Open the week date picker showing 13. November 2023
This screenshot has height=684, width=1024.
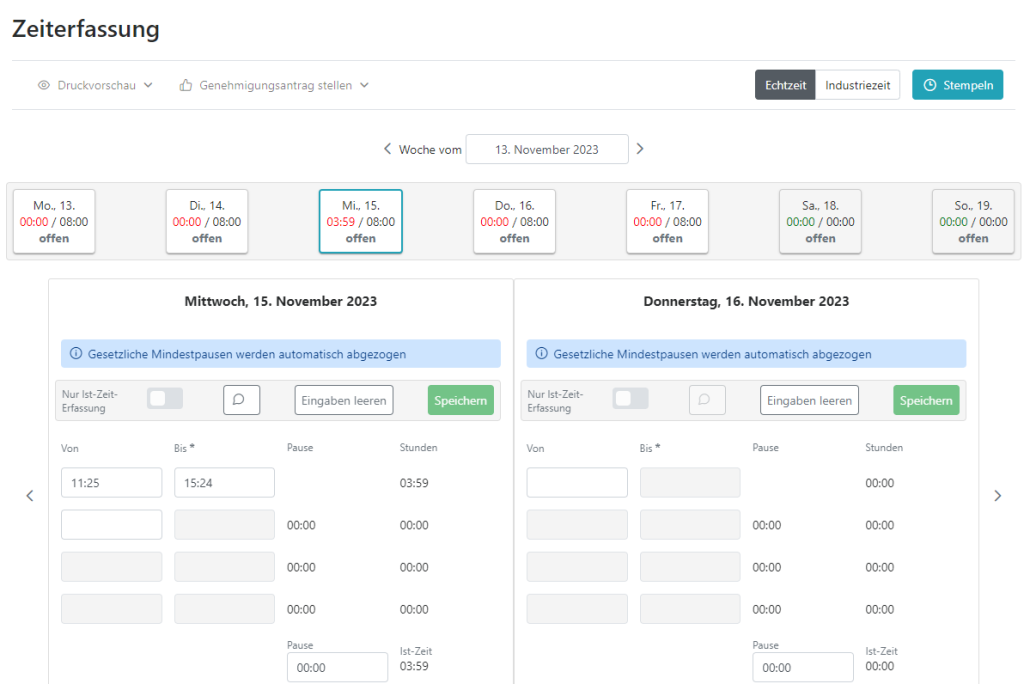point(547,149)
